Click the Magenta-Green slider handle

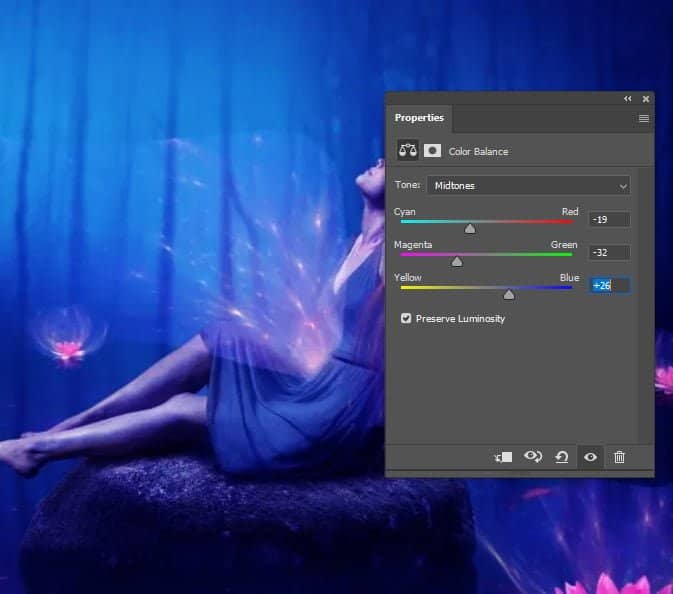tap(457, 261)
